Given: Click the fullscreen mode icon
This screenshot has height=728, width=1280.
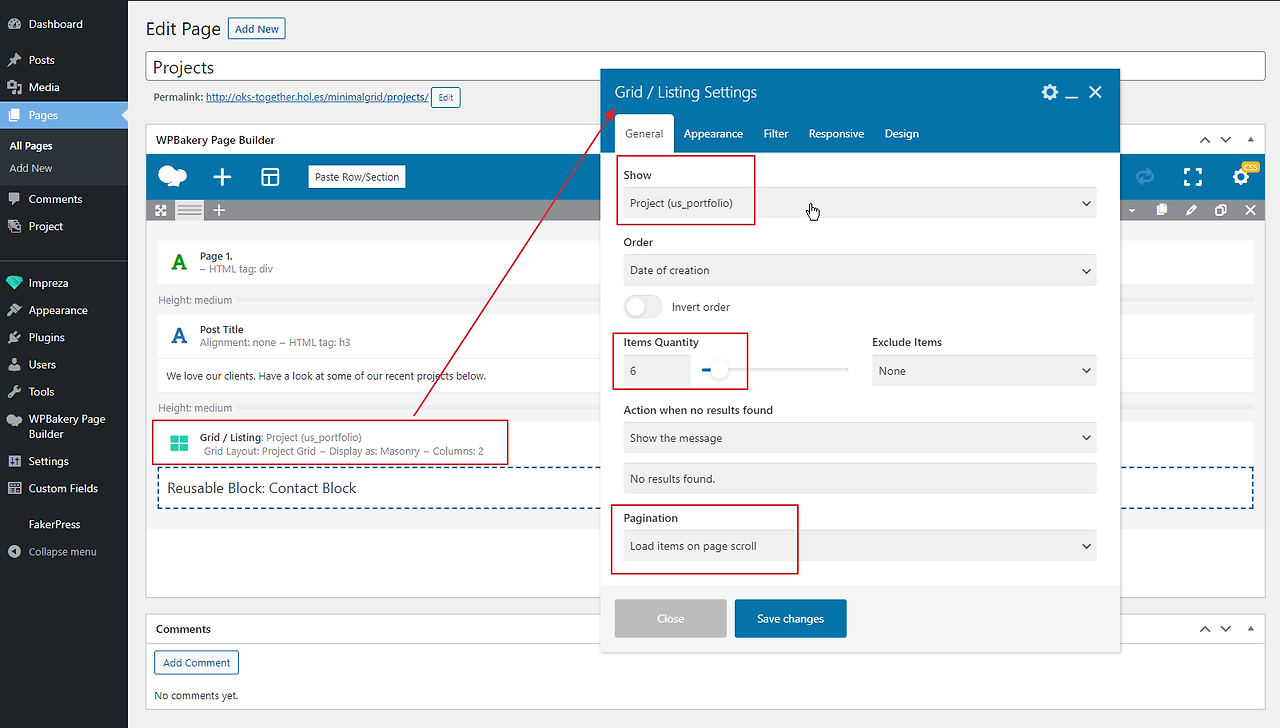Looking at the screenshot, I should tap(1193, 177).
